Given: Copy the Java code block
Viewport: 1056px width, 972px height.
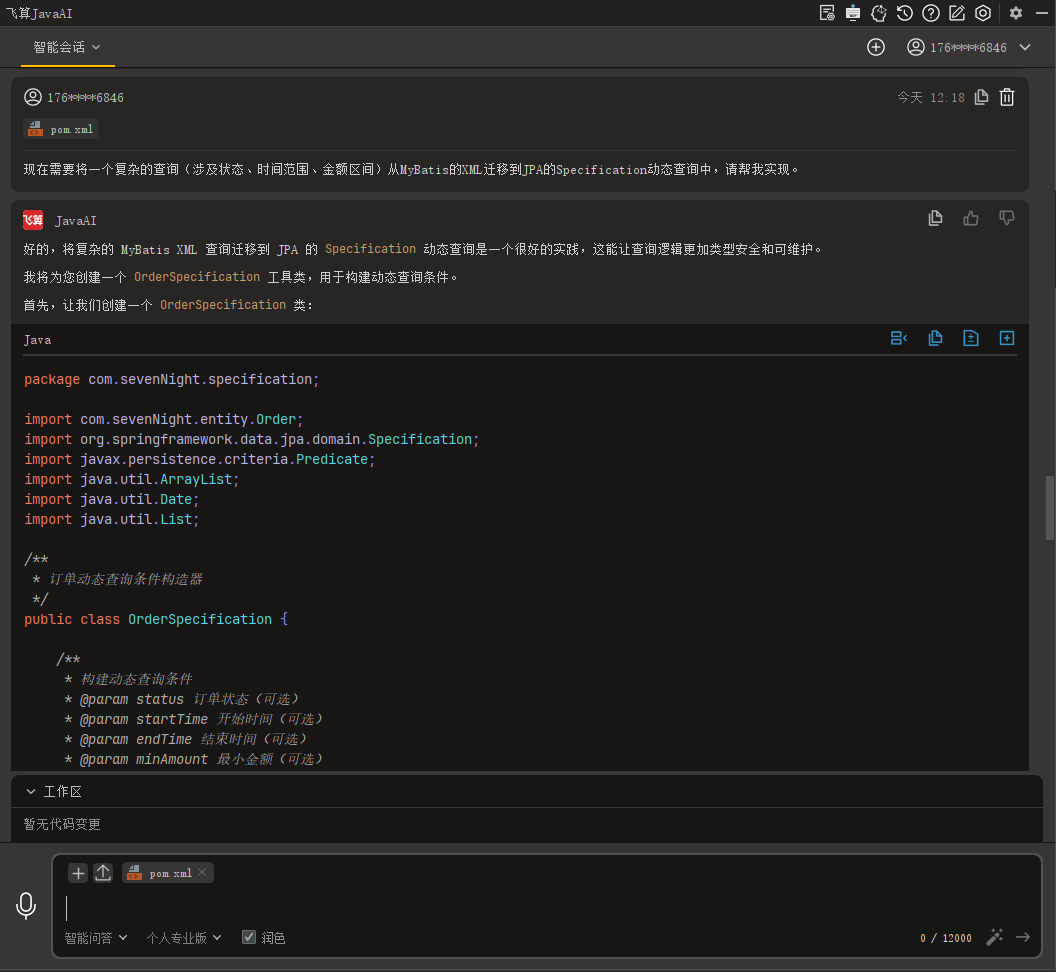Looking at the screenshot, I should coord(935,338).
